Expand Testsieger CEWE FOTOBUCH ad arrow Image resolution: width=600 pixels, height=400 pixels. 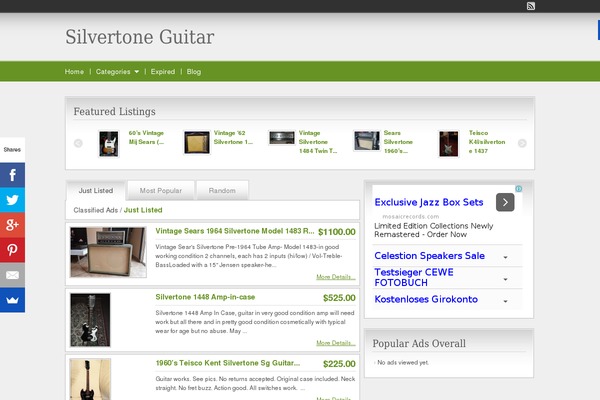coord(505,279)
